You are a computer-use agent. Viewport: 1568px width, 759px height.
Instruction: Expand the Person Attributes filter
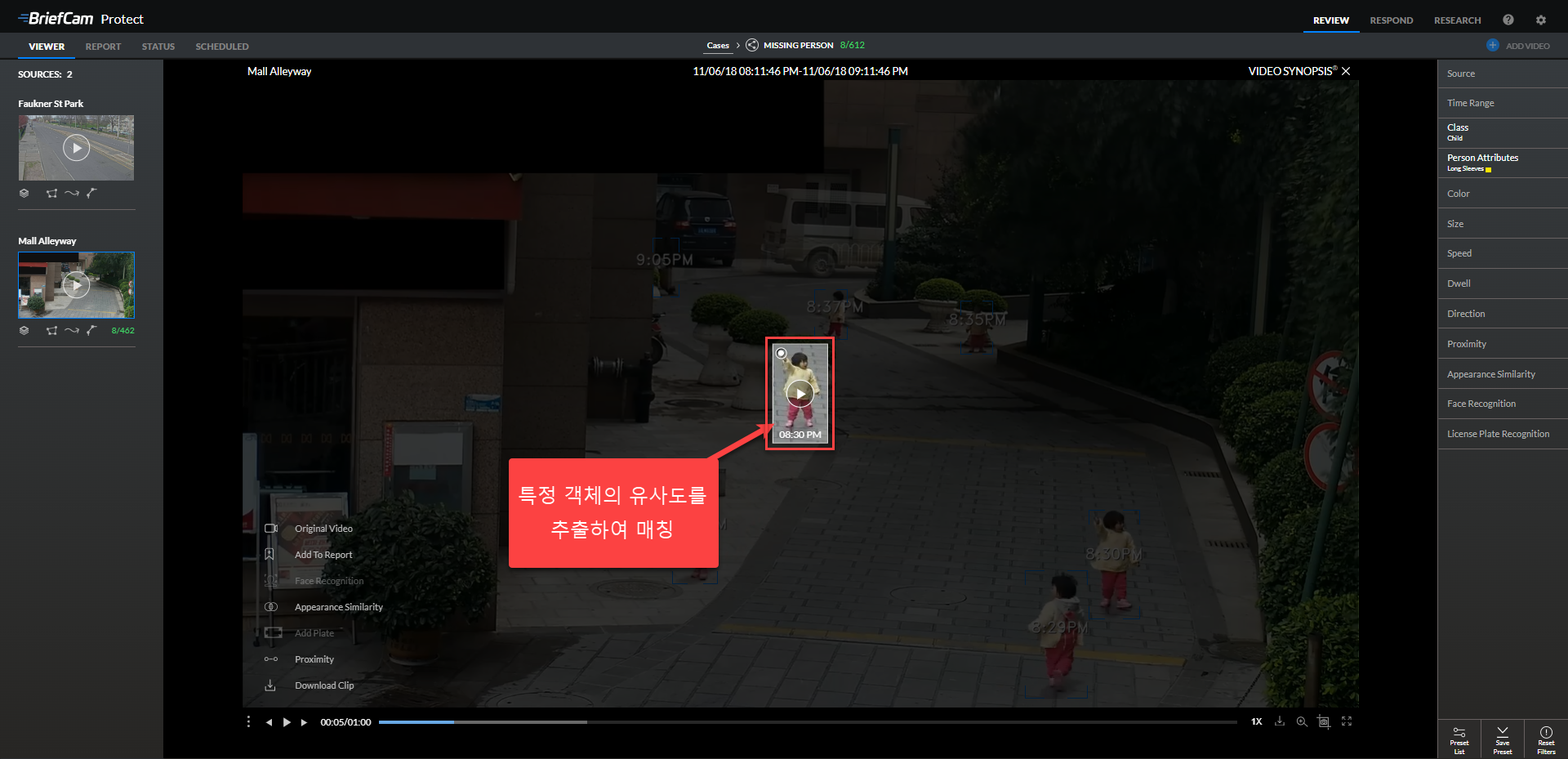coord(1503,163)
